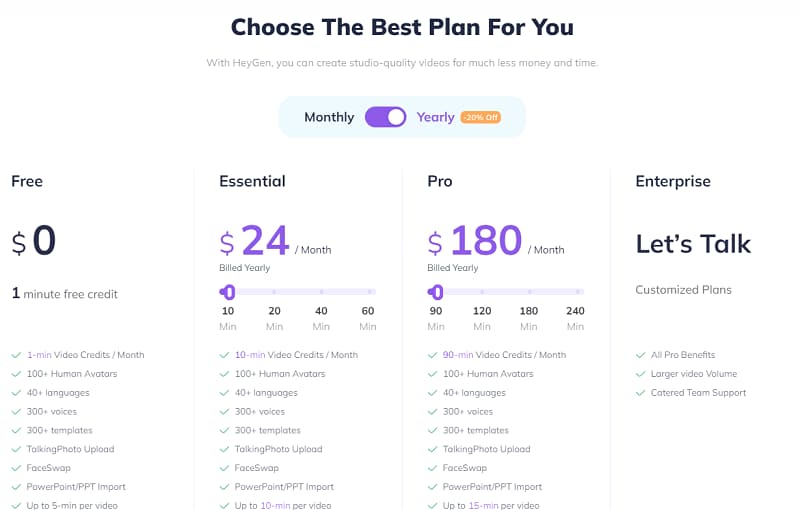This screenshot has height=510, width=800.
Task: Toggle the Monthly/Yearly billing switch
Action: [385, 117]
